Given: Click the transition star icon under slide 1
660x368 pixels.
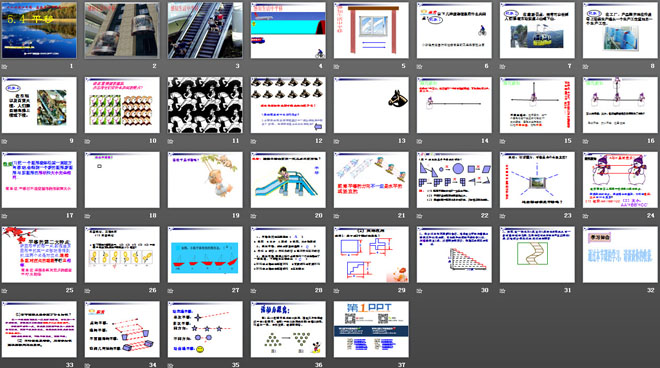Looking at the screenshot, I should pyautogui.click(x=5, y=67).
